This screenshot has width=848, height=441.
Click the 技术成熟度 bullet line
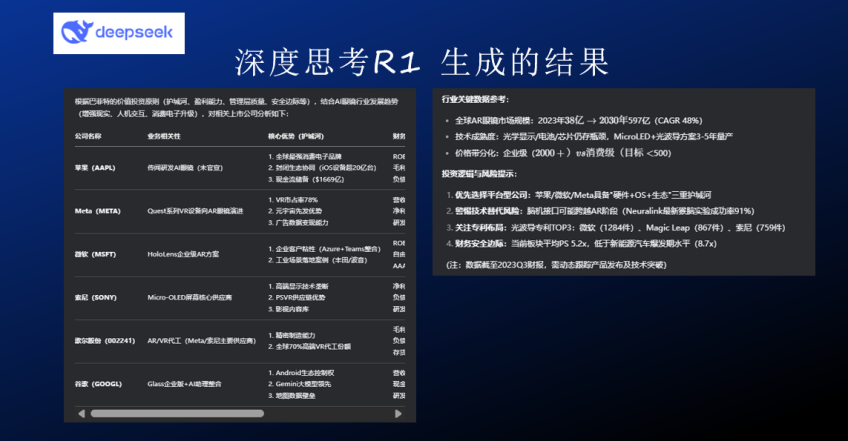pyautogui.click(x=594, y=136)
